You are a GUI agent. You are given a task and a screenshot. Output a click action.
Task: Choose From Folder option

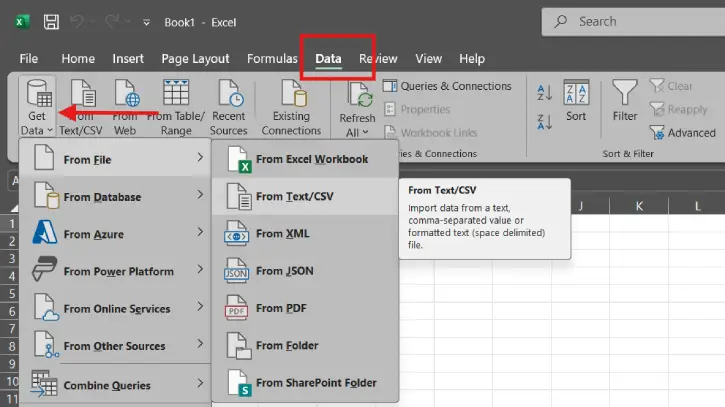tap(305, 345)
